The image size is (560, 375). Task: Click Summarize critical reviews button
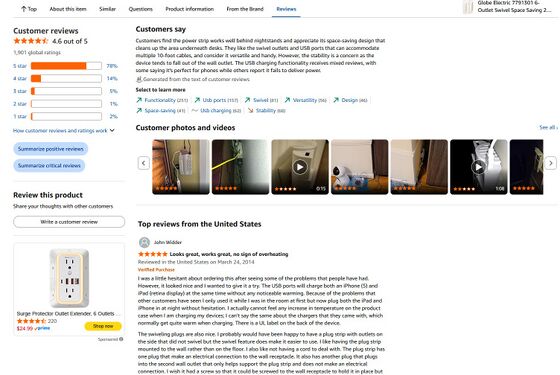click(x=49, y=165)
